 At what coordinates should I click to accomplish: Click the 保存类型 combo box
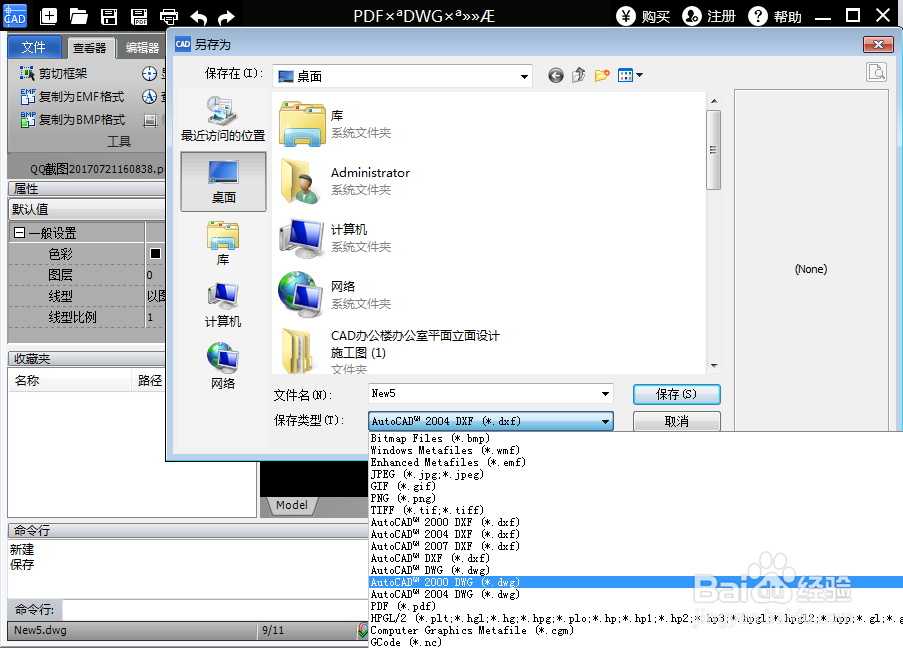pos(491,421)
